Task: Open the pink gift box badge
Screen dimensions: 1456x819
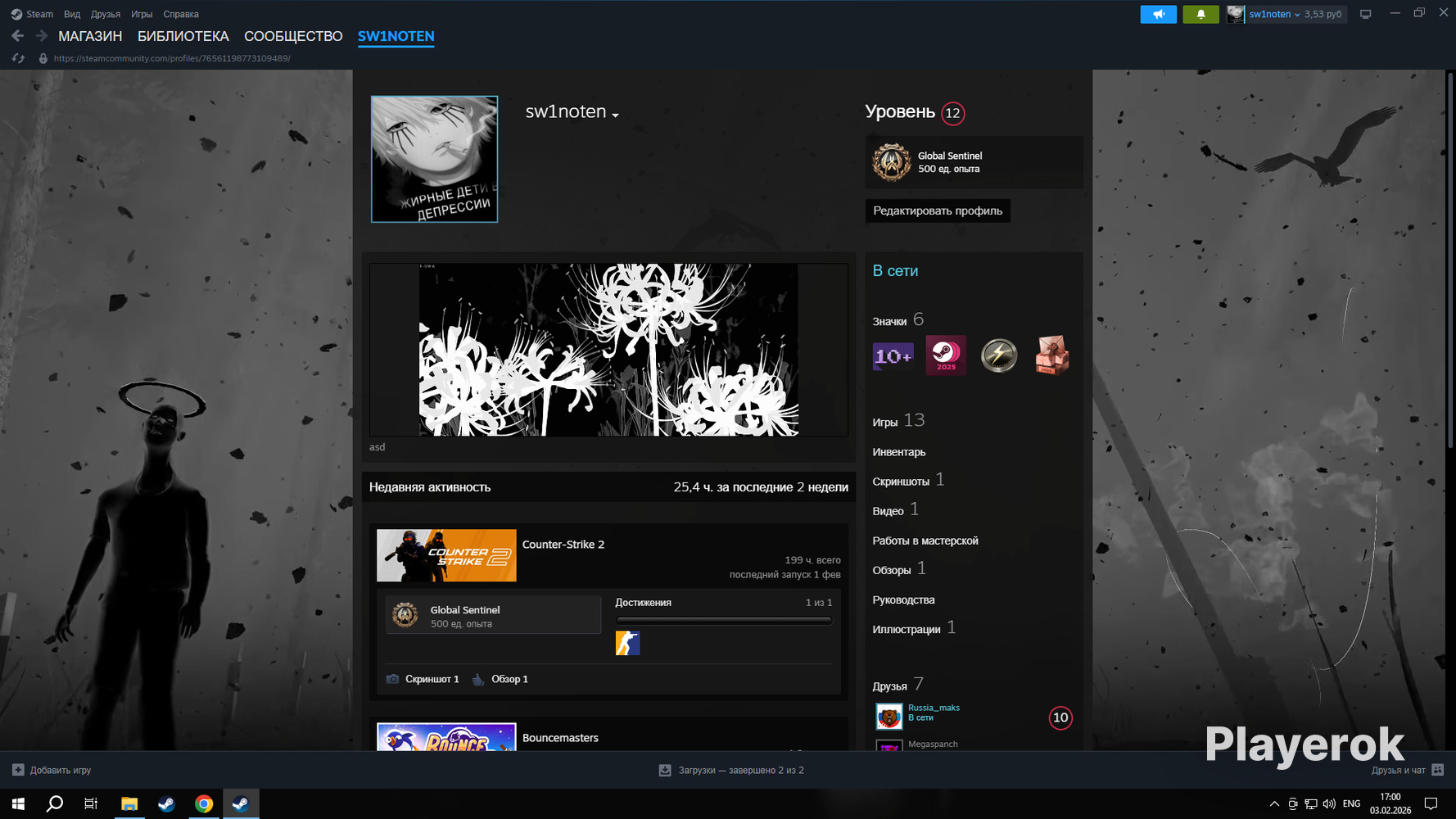Action: 1052,355
